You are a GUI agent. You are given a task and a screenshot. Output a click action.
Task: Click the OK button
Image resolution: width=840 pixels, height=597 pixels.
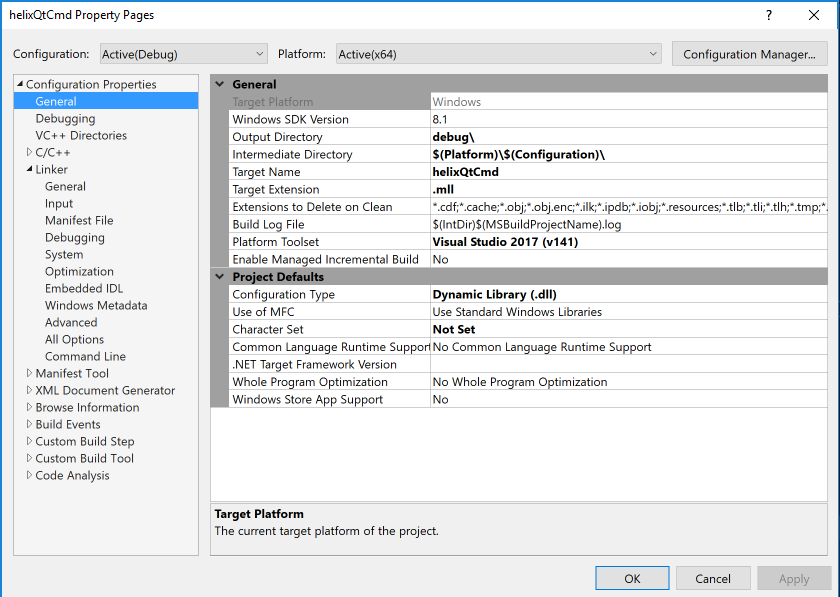pos(632,578)
